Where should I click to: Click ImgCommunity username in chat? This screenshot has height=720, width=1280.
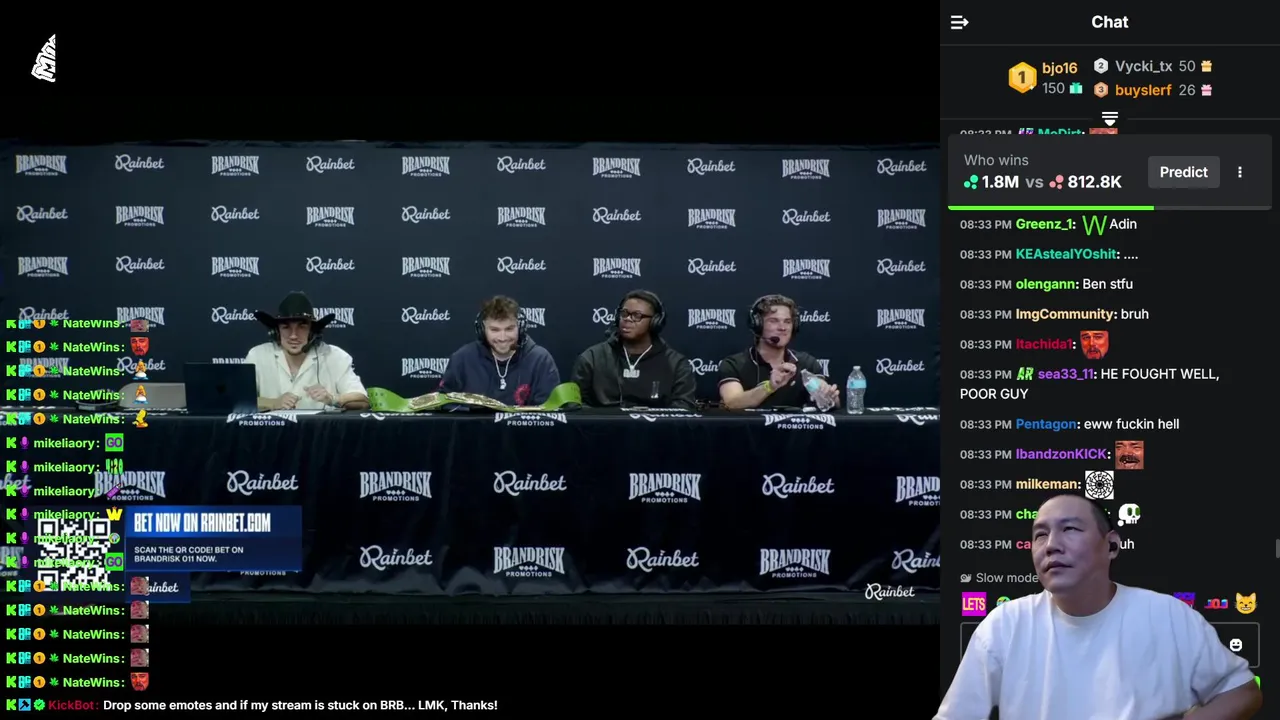[x=1066, y=314]
